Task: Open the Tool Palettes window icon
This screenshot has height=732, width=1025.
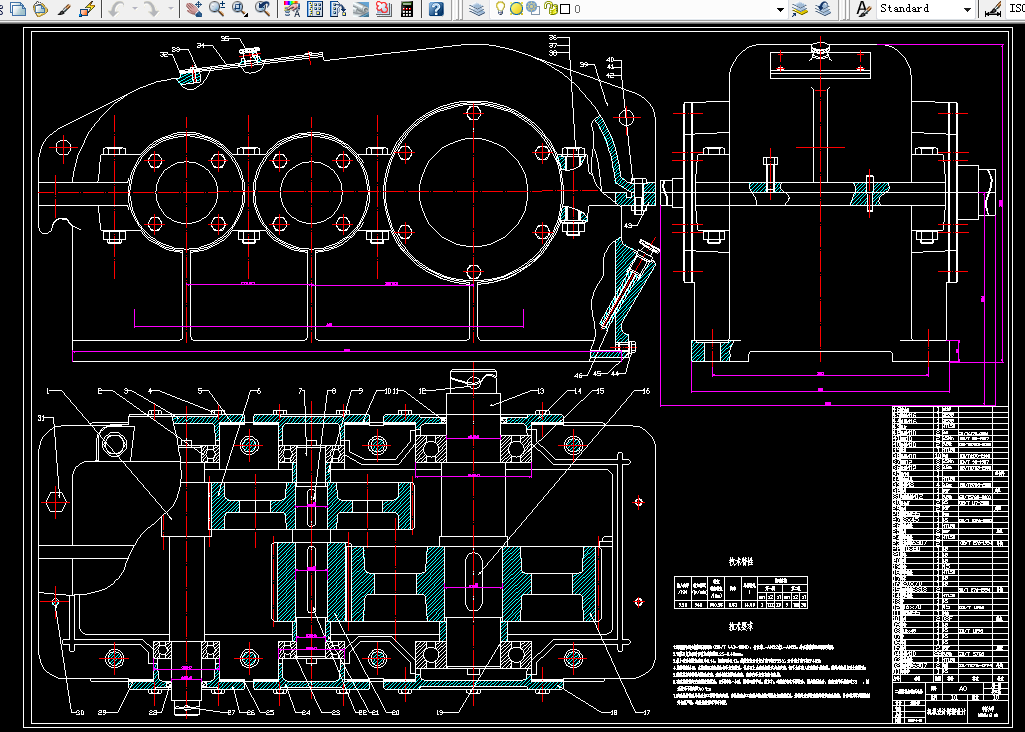Action: pos(338,8)
